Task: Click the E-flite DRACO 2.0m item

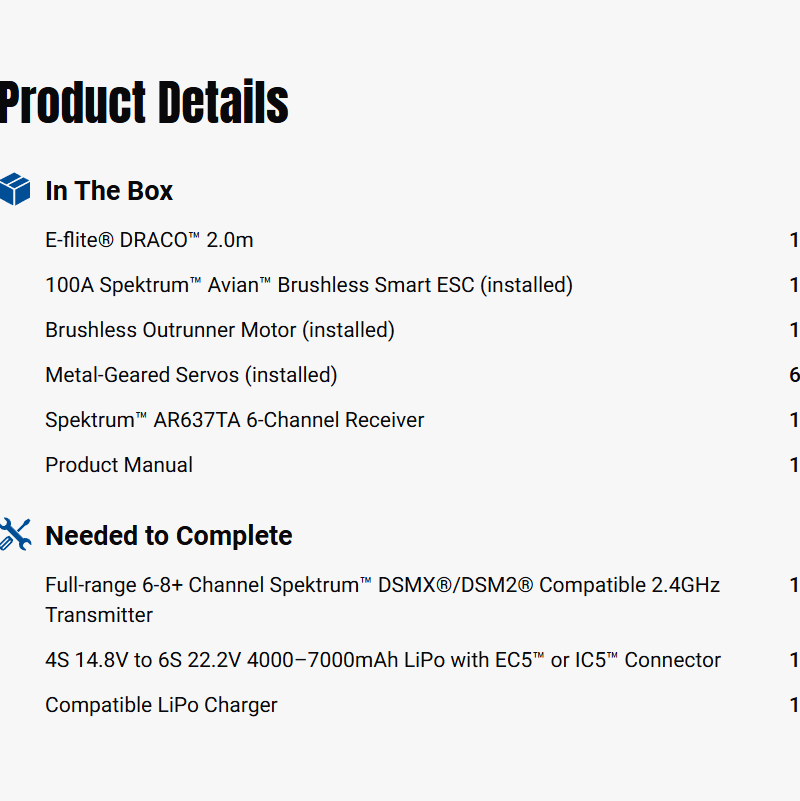Action: point(149,240)
